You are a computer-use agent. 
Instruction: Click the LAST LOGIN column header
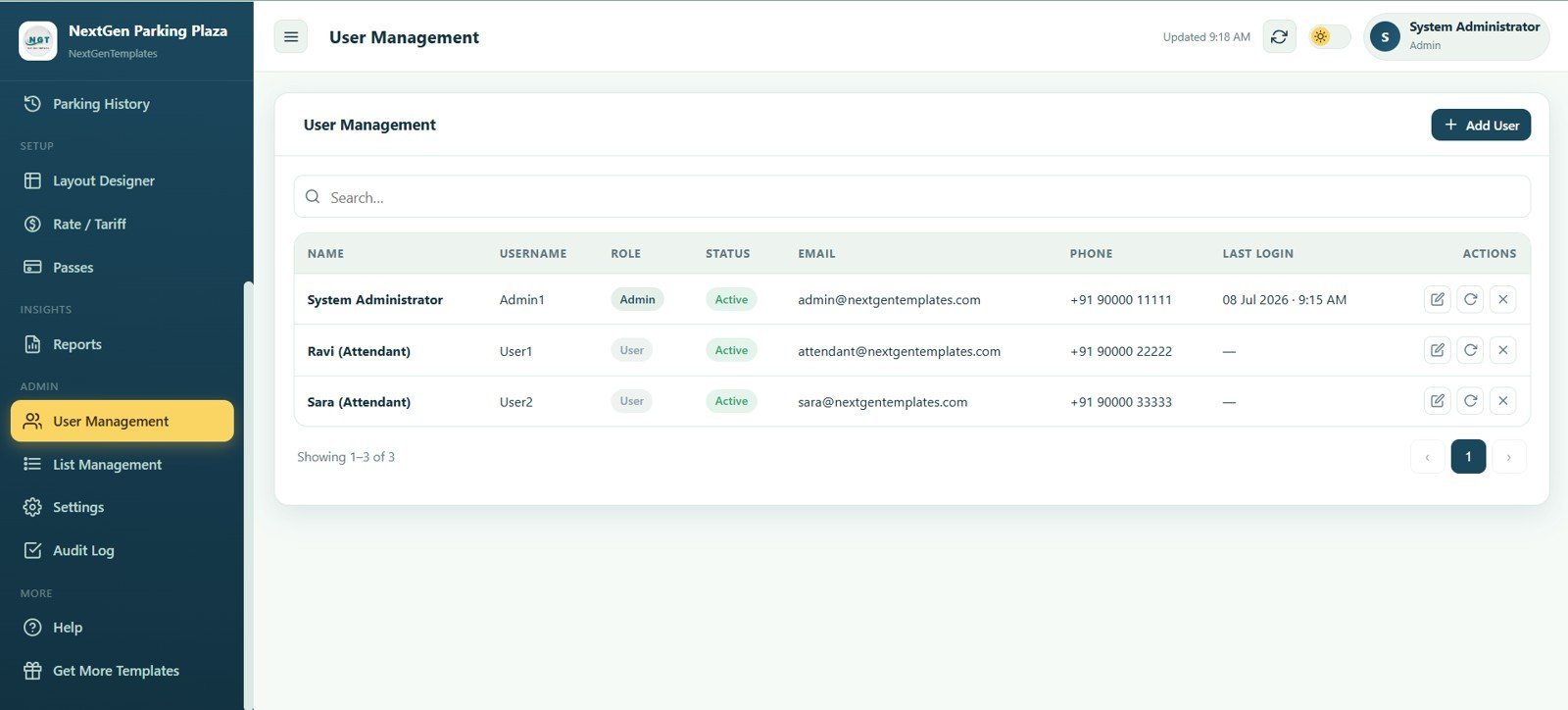click(x=1257, y=253)
